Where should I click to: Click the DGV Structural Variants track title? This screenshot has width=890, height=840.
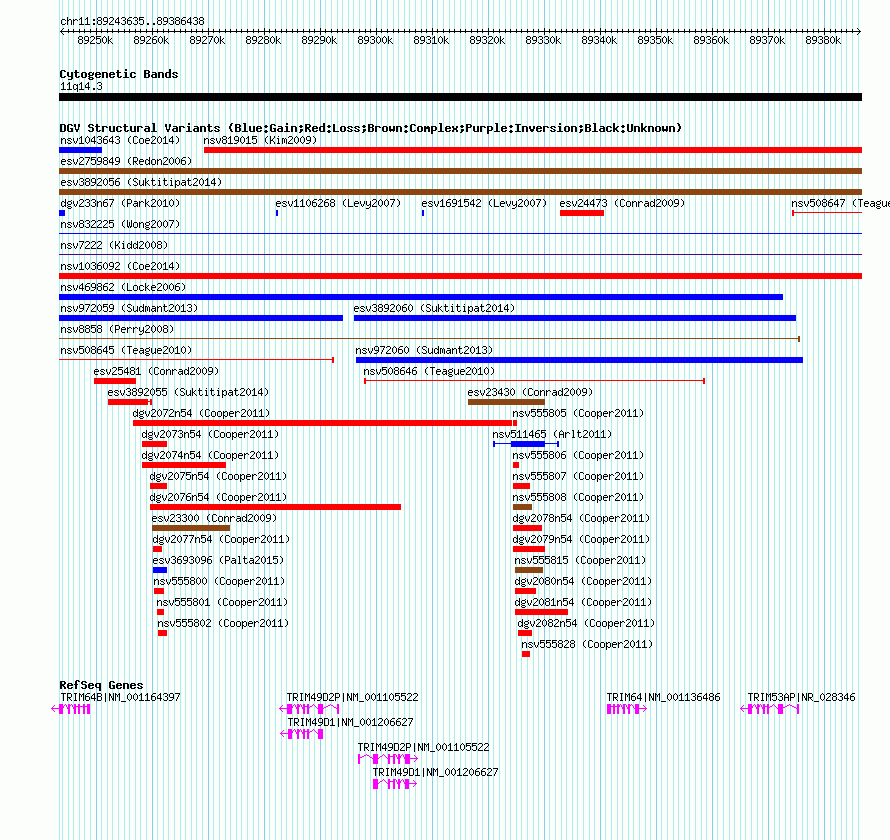click(x=371, y=128)
